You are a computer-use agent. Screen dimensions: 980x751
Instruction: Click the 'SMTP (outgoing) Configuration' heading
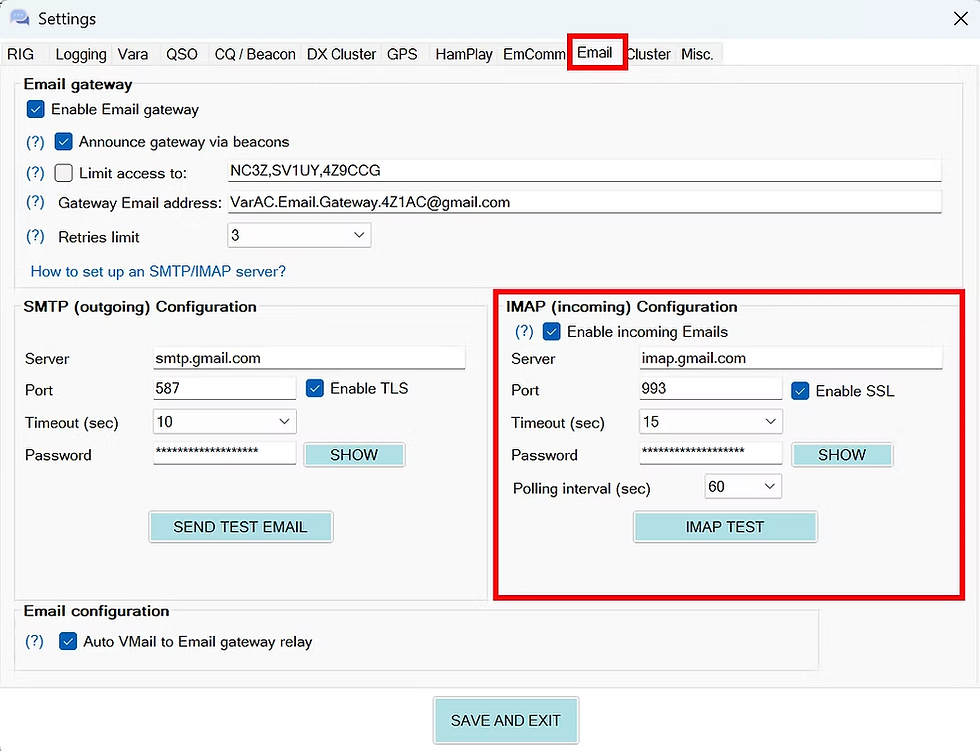140,307
